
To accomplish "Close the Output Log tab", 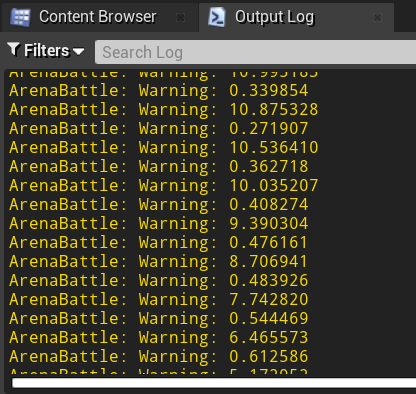I will coord(377,17).
